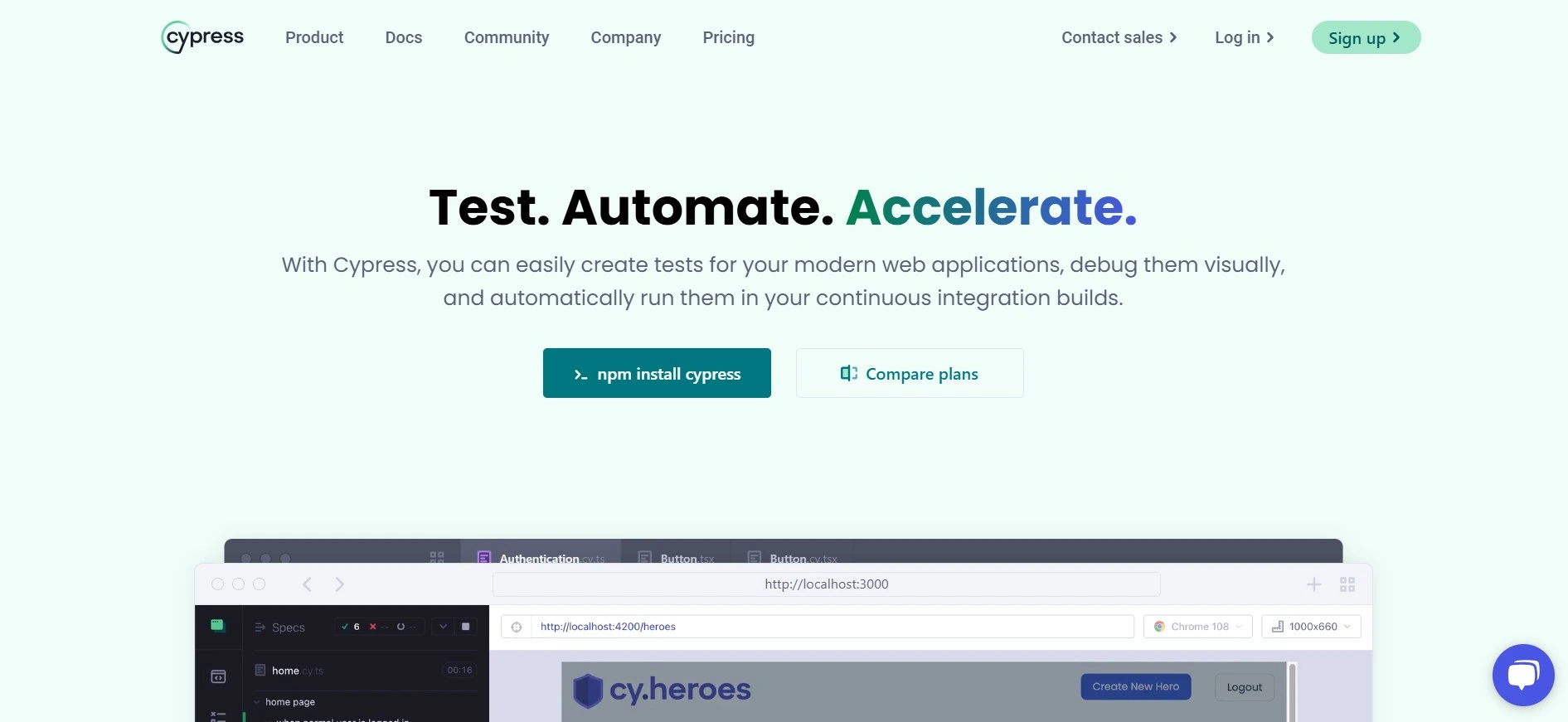The image size is (1568, 722).
Task: Click the 00:16 duration badge
Action: 459,670
